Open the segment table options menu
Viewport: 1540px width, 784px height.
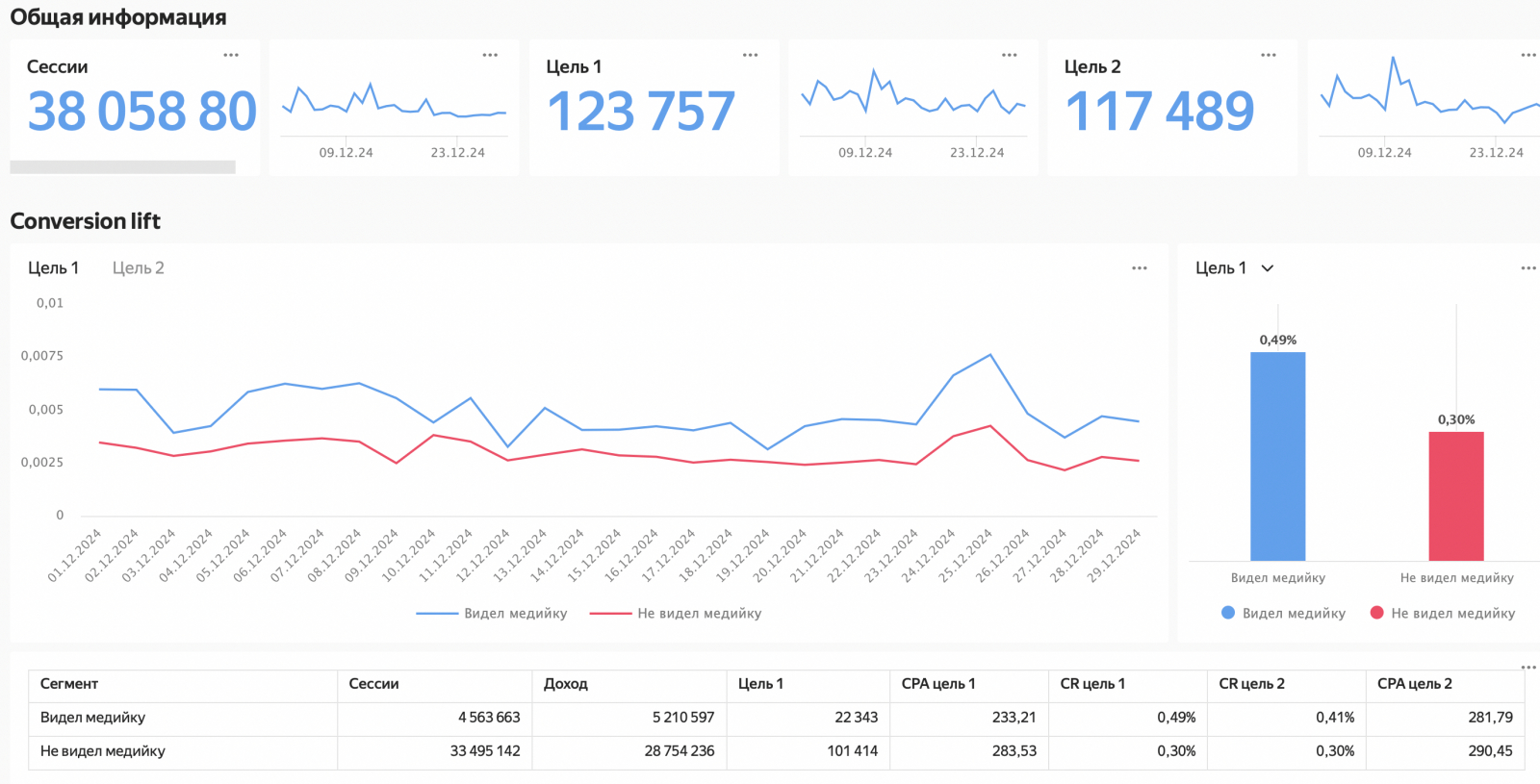(x=1528, y=667)
